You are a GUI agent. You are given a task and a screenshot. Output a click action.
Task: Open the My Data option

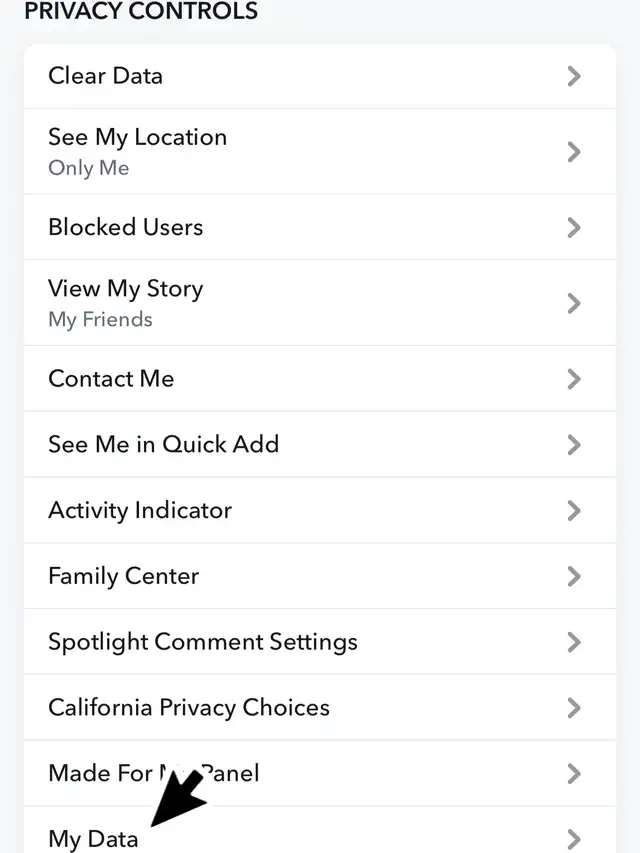tap(93, 838)
